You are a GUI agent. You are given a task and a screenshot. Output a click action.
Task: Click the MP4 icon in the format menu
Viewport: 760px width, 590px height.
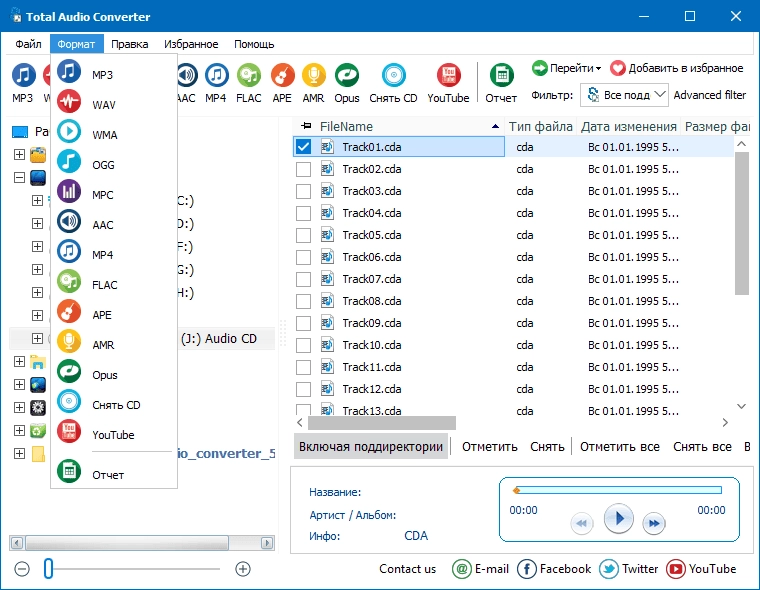69,251
